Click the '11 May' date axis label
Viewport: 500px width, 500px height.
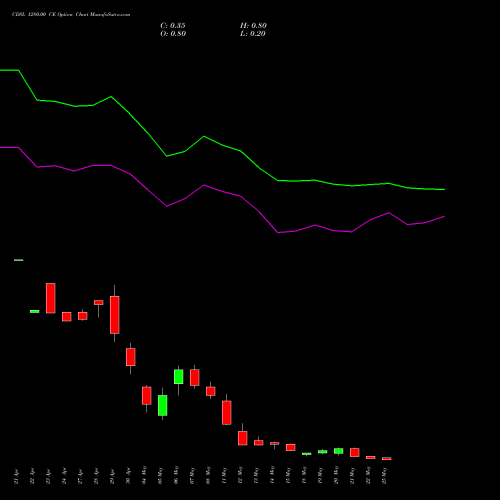pos(225,476)
